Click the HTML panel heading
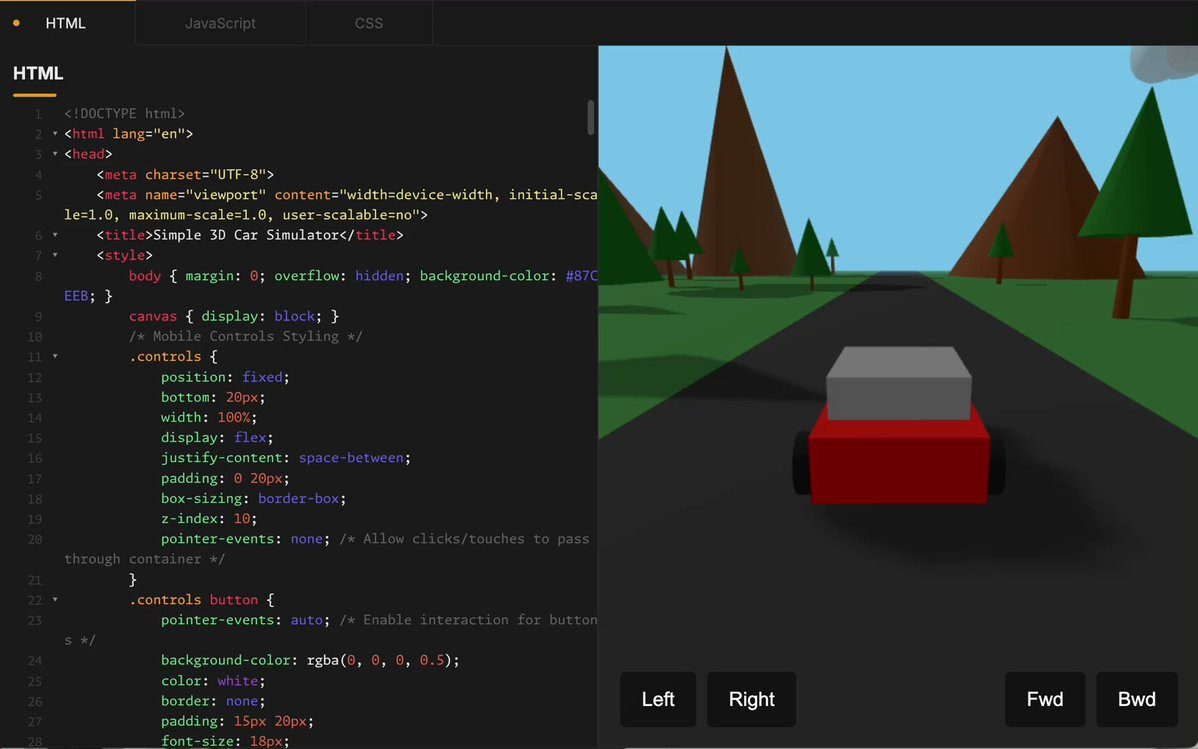 click(x=37, y=73)
